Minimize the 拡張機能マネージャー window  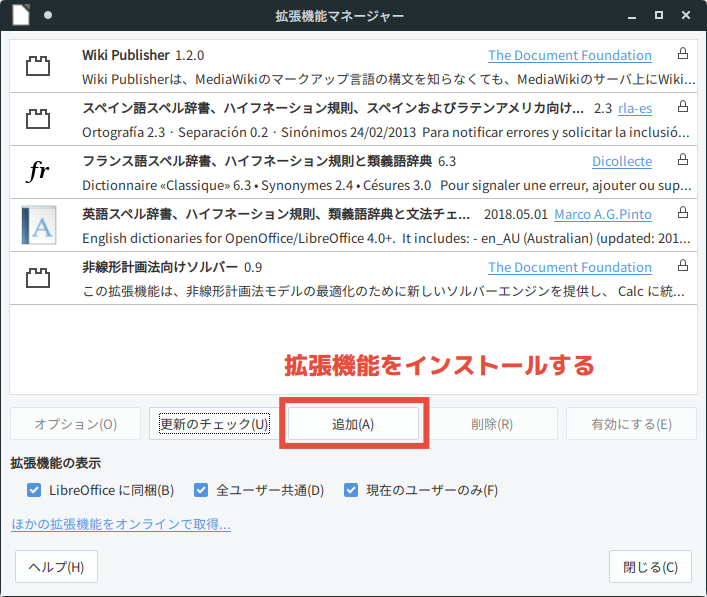pyautogui.click(x=632, y=16)
